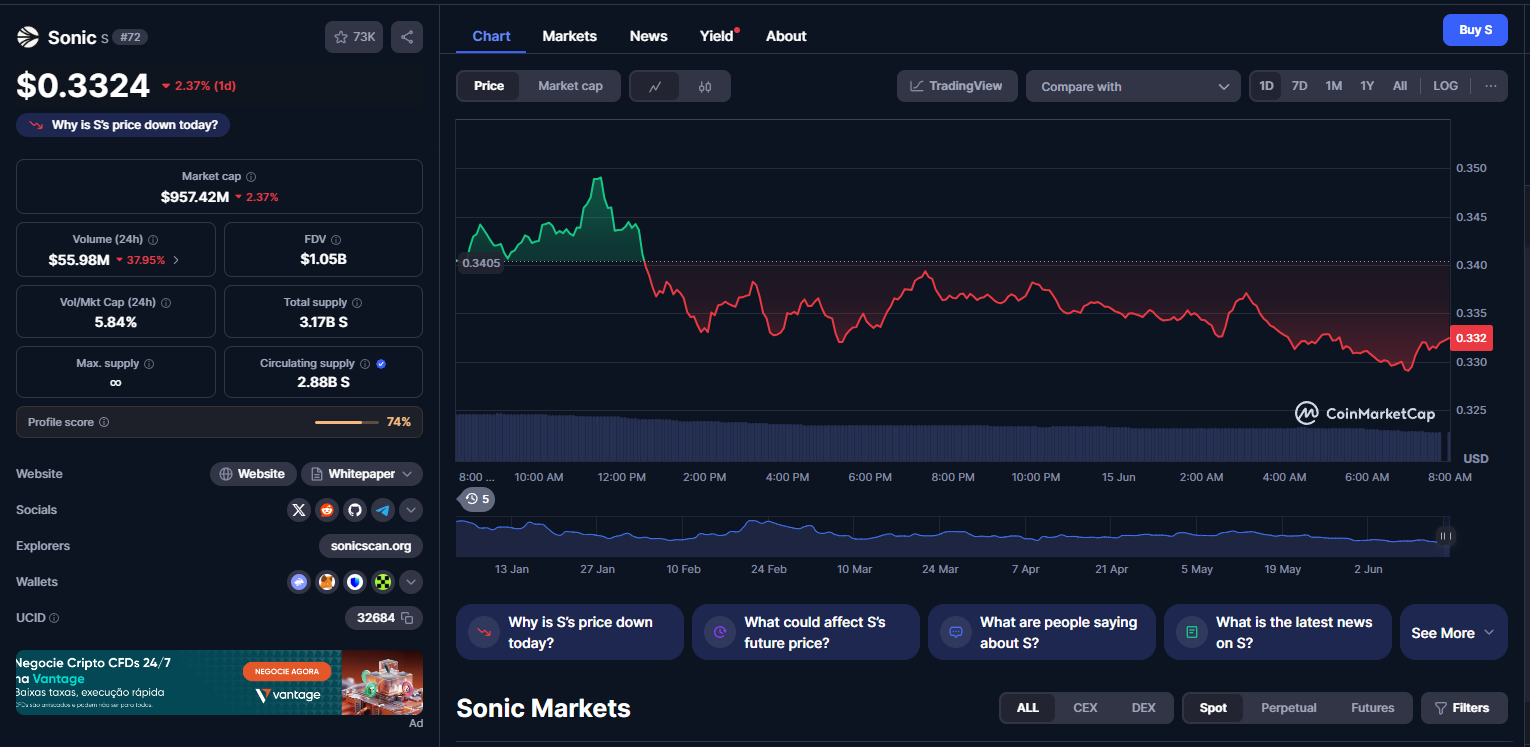Open the markets Filters menu
Viewport: 1530px width, 747px height.
pyautogui.click(x=1462, y=708)
